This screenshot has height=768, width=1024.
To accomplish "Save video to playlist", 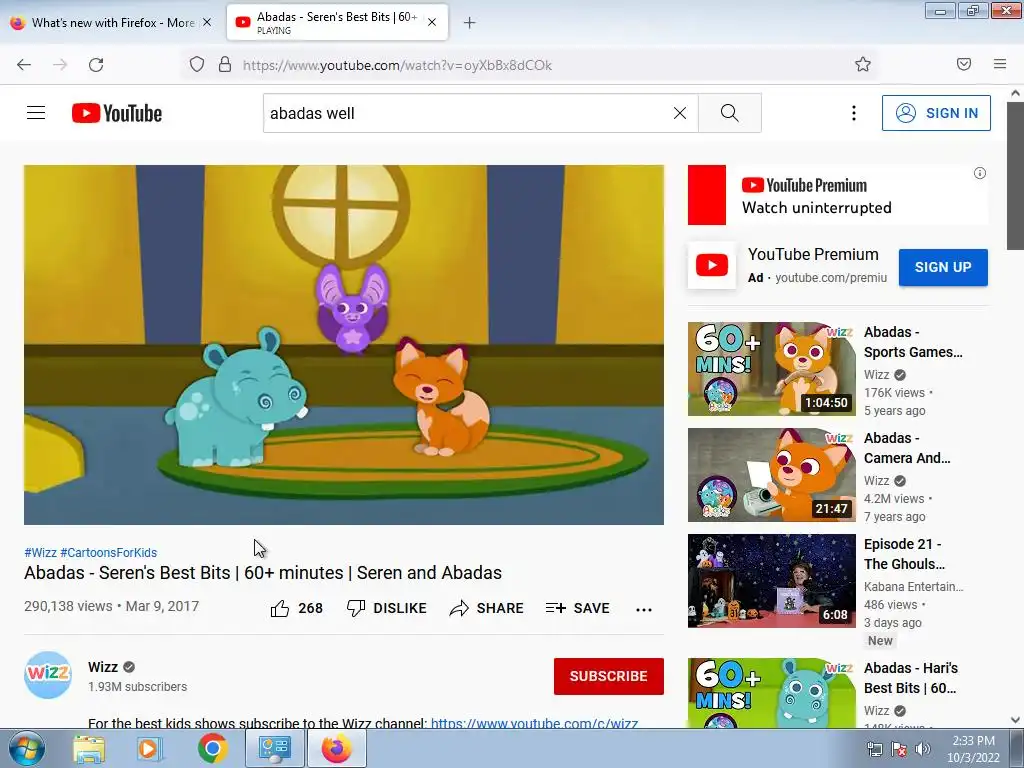I will click(x=577, y=608).
